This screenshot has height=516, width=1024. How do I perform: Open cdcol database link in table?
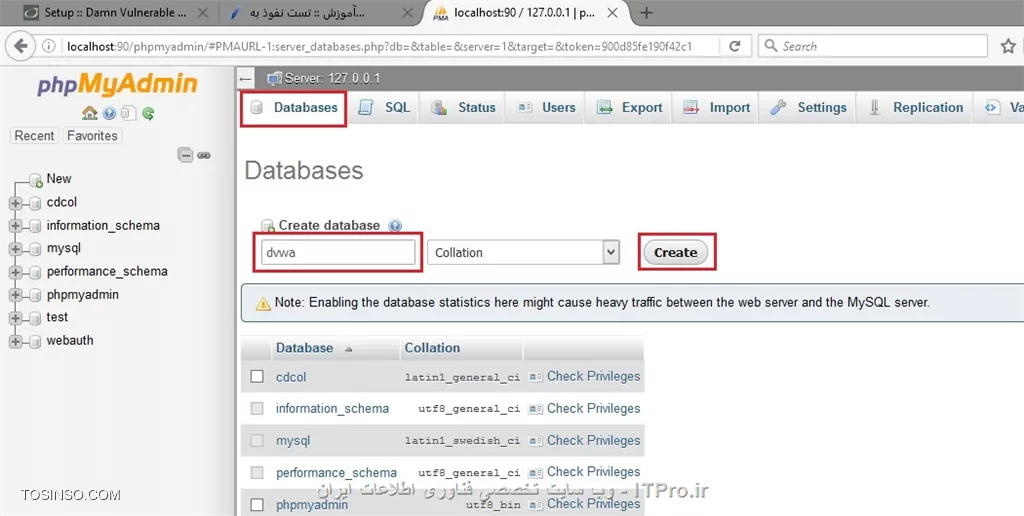point(291,377)
